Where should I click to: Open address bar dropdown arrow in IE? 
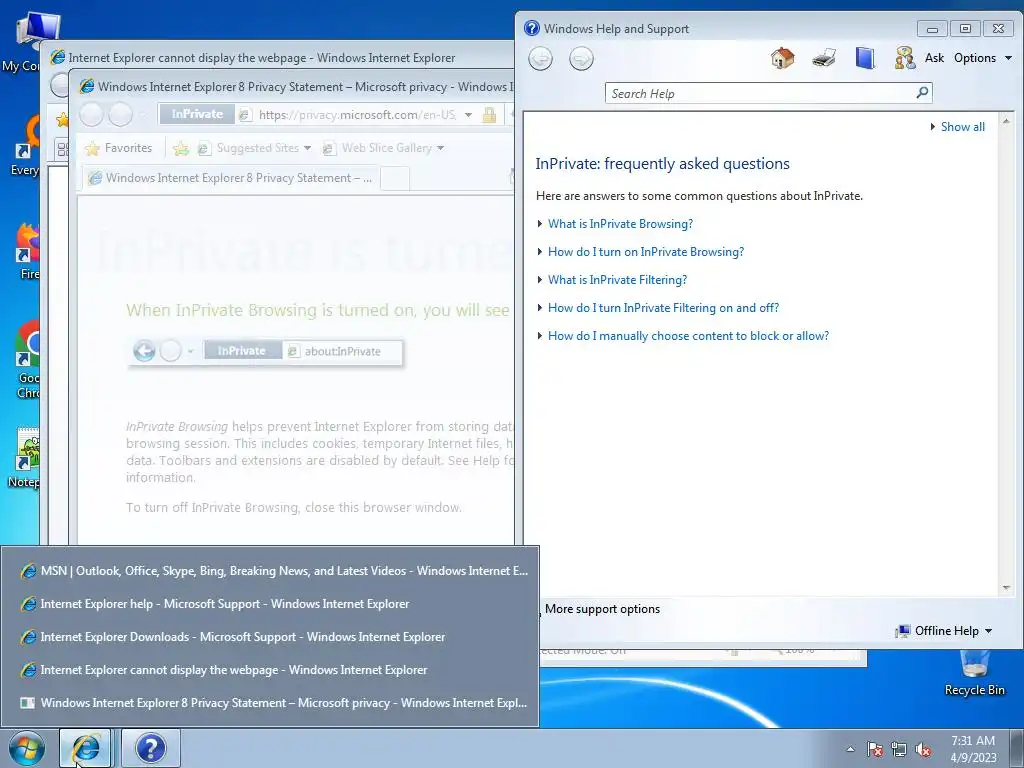coord(468,115)
